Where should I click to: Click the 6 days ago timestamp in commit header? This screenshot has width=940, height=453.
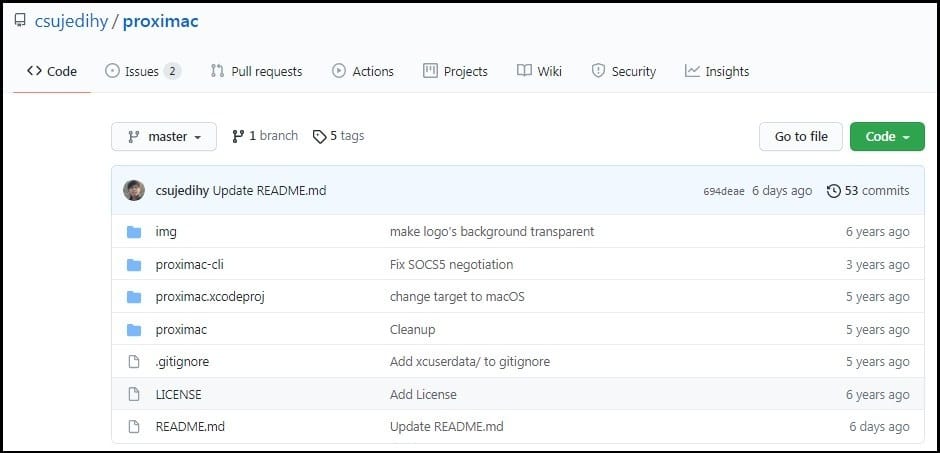pyautogui.click(x=782, y=191)
